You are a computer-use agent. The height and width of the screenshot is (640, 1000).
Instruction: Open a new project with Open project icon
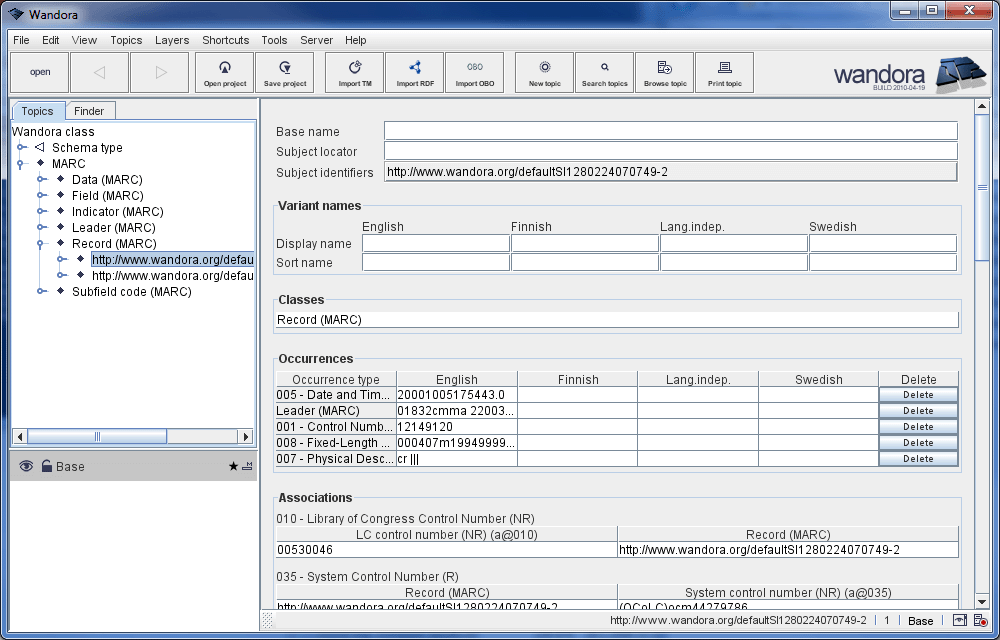(x=225, y=72)
